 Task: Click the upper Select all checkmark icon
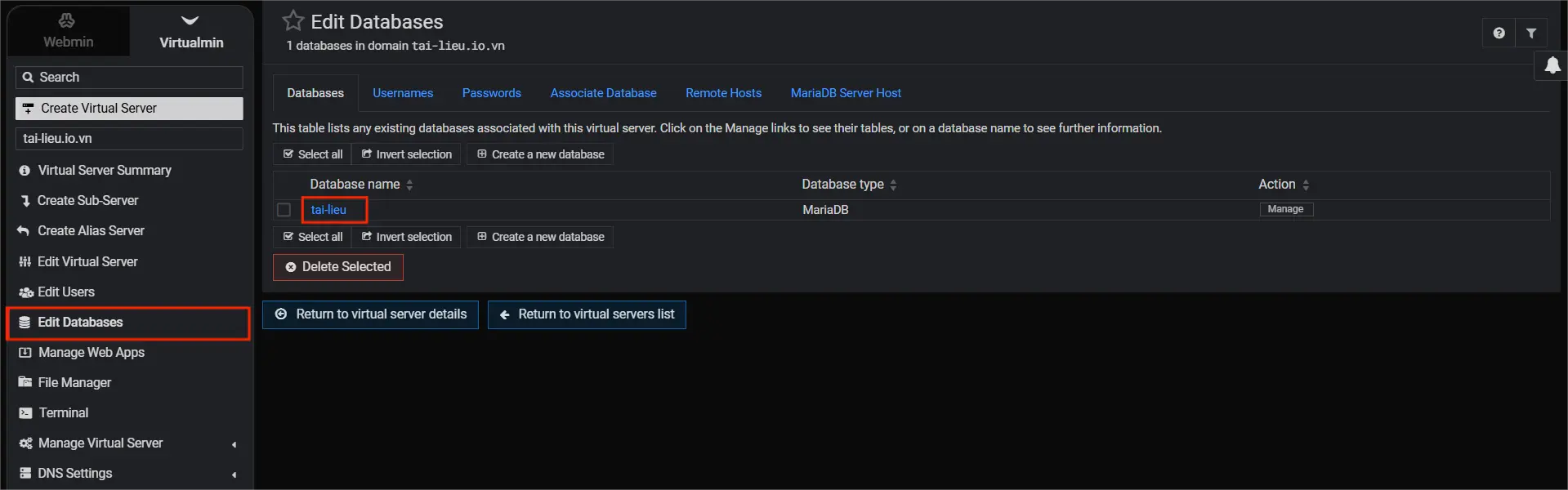tap(288, 154)
